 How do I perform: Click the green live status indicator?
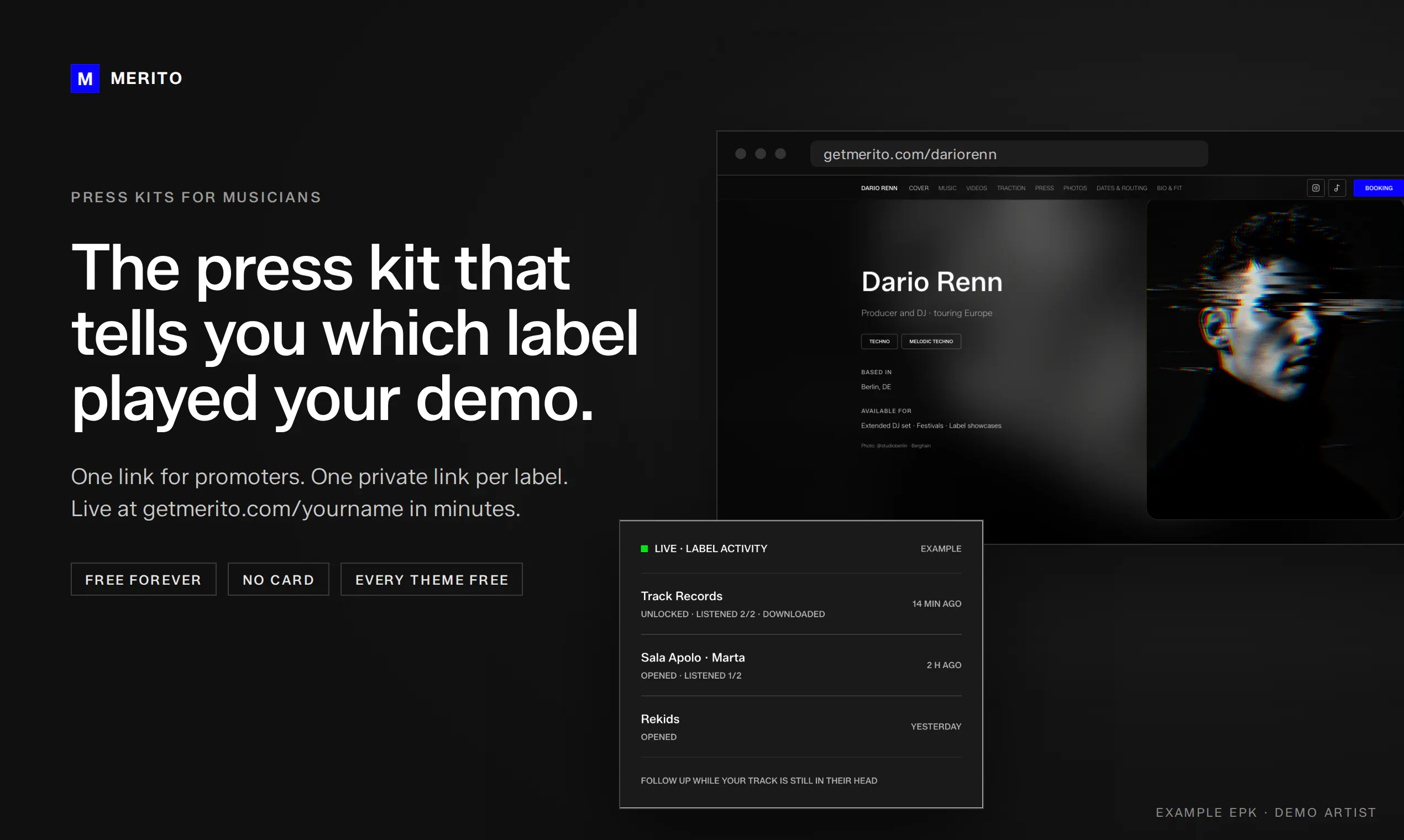(645, 549)
